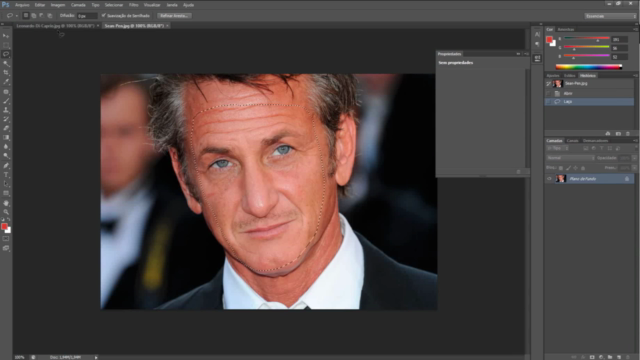Switch to the Amostras tab
Viewport: 640px width, 360px height.
click(566, 29)
